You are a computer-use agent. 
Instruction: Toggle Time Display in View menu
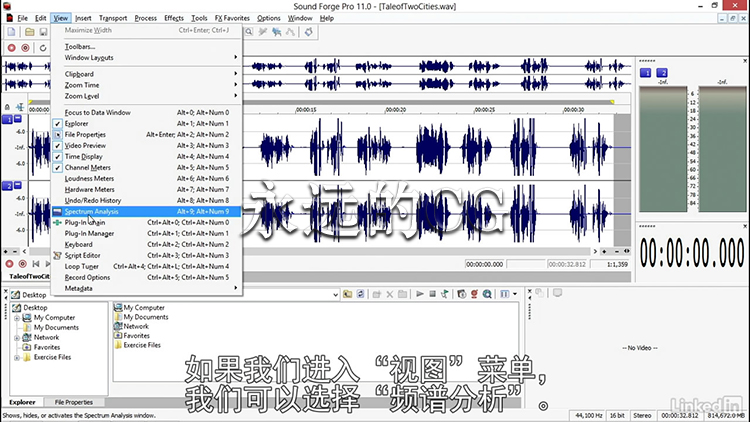click(x=146, y=156)
